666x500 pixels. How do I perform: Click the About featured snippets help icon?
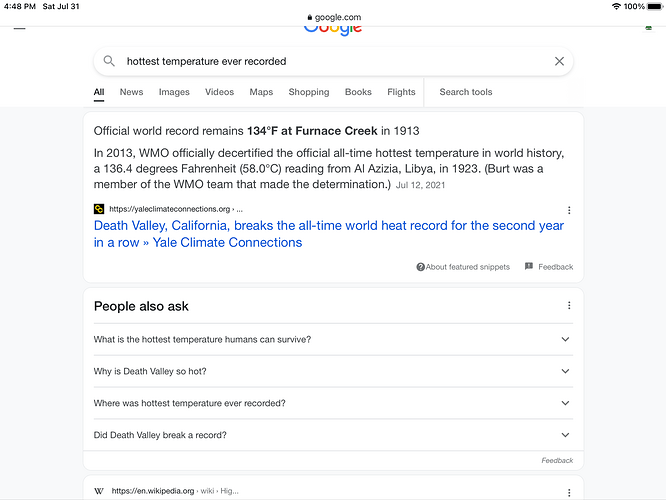[420, 267]
